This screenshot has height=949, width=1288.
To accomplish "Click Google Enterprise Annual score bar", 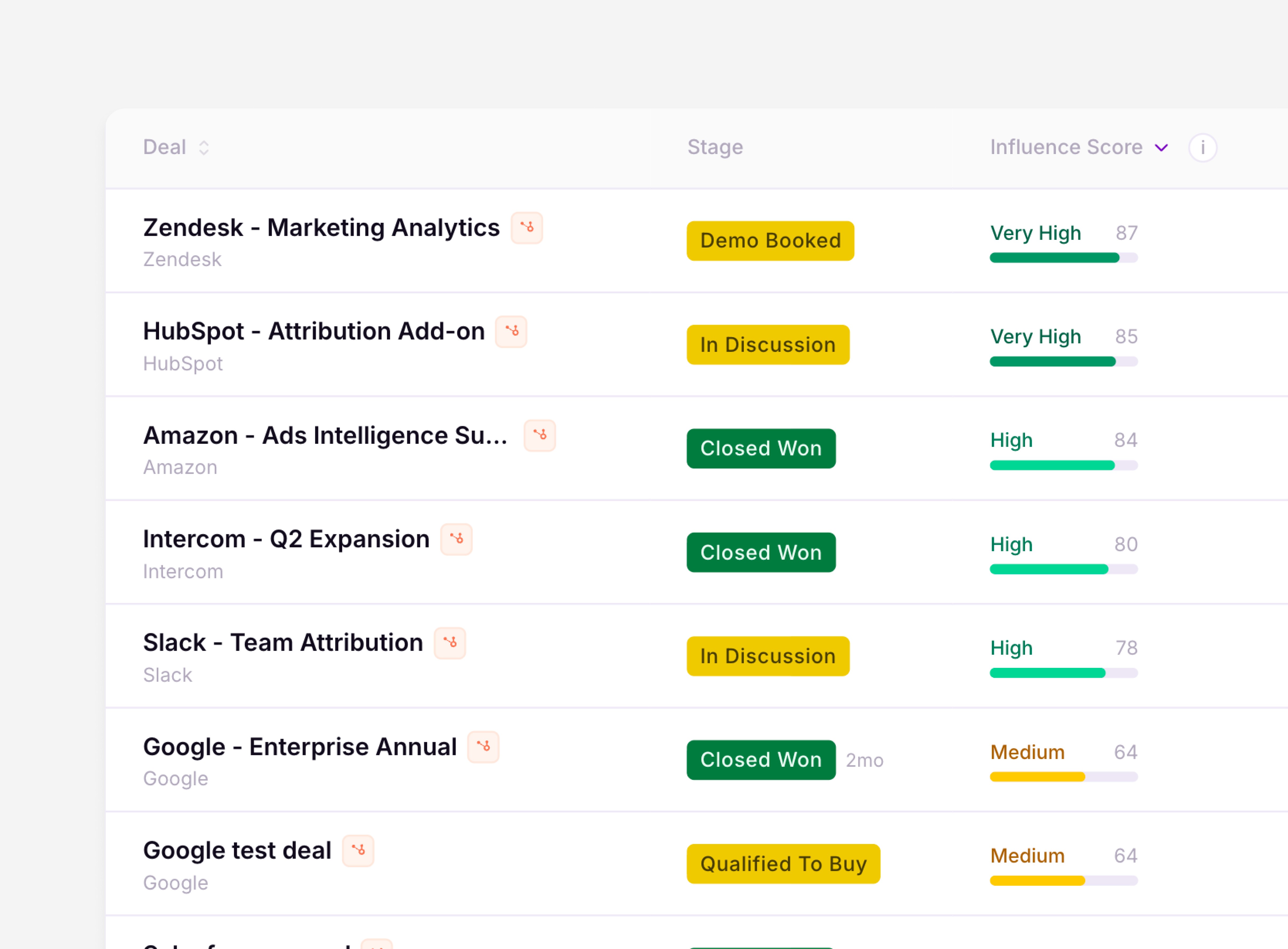I will point(1063,777).
